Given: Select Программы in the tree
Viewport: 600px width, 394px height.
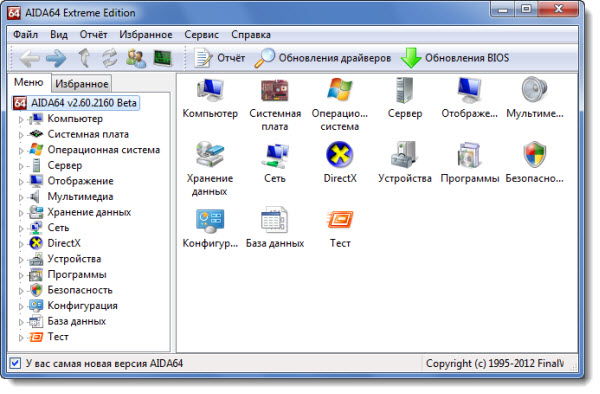Looking at the screenshot, I should (x=77, y=274).
